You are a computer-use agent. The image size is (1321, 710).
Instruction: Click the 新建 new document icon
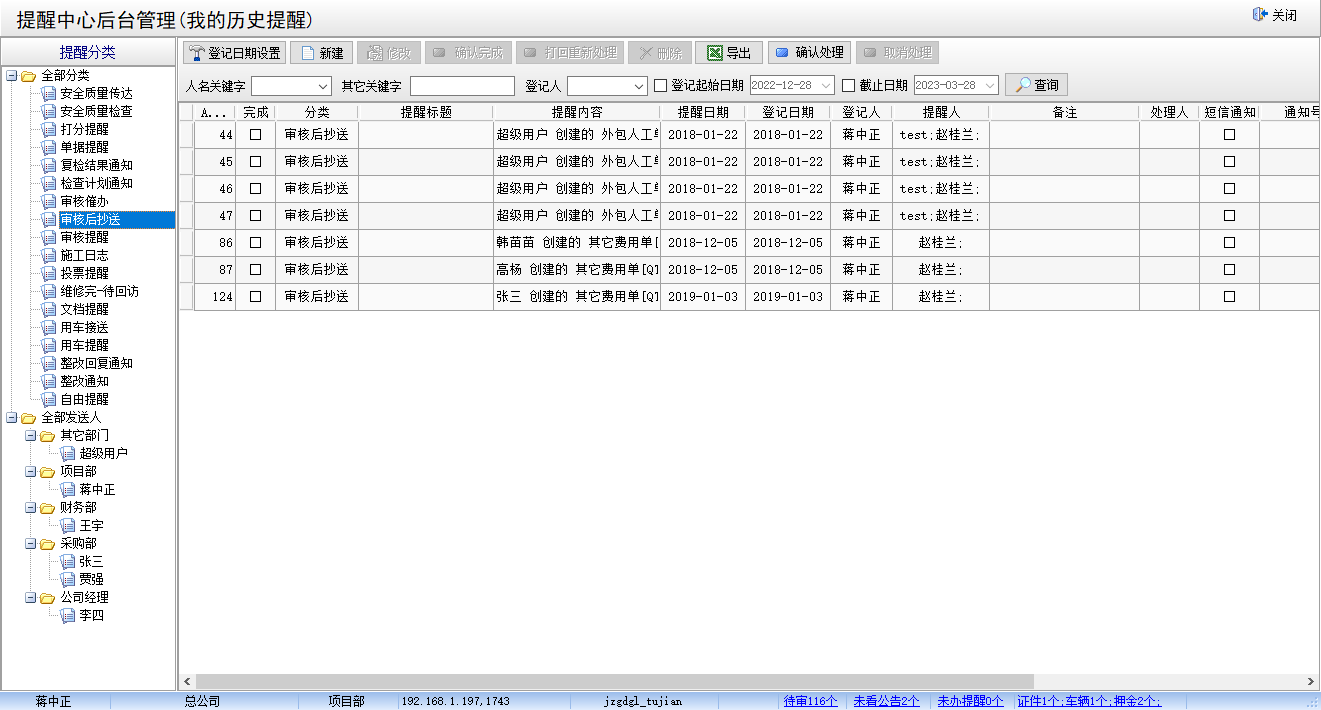pyautogui.click(x=308, y=53)
